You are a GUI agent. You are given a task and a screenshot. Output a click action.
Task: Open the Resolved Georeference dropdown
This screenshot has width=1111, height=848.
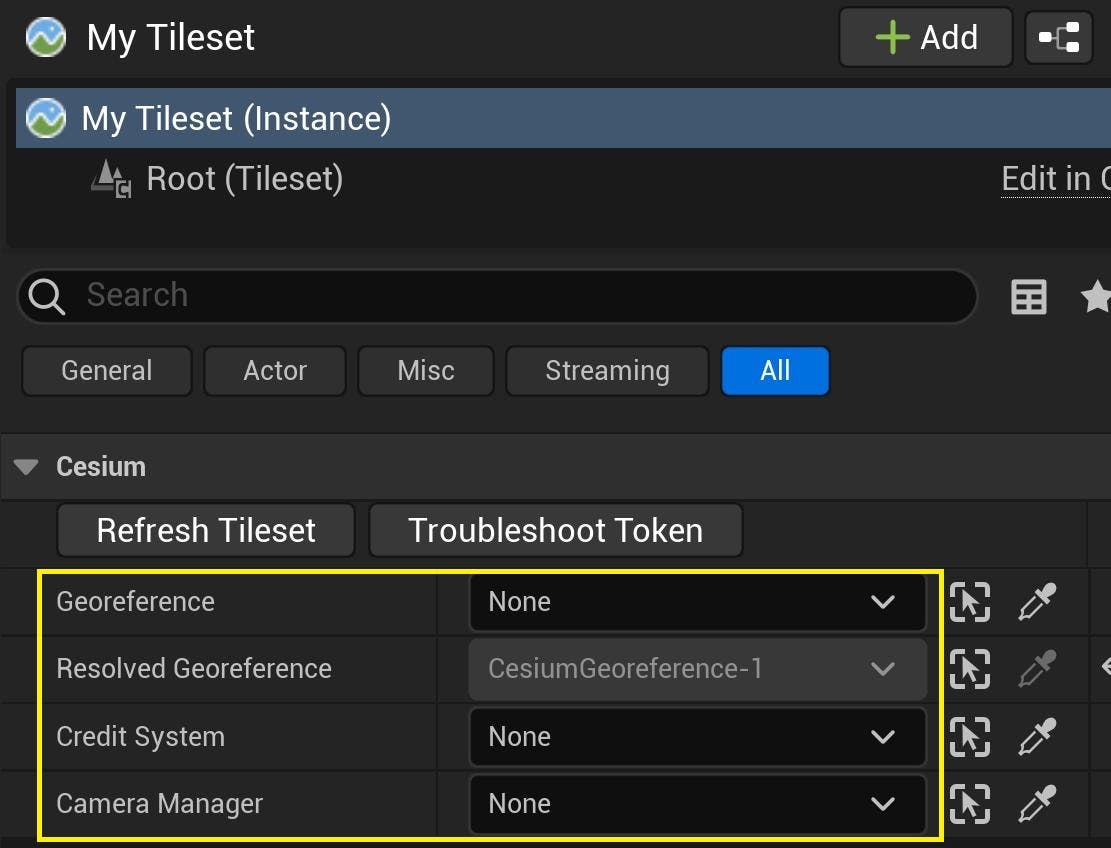coord(697,669)
